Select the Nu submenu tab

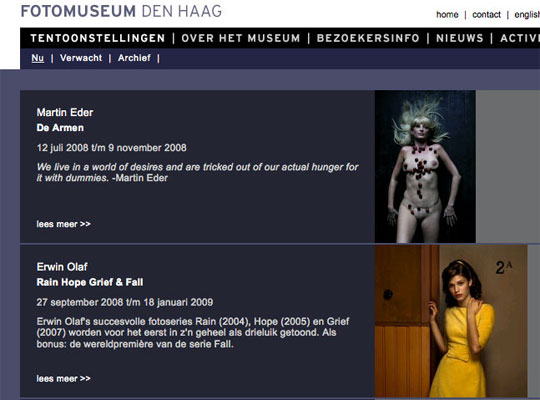(x=38, y=58)
